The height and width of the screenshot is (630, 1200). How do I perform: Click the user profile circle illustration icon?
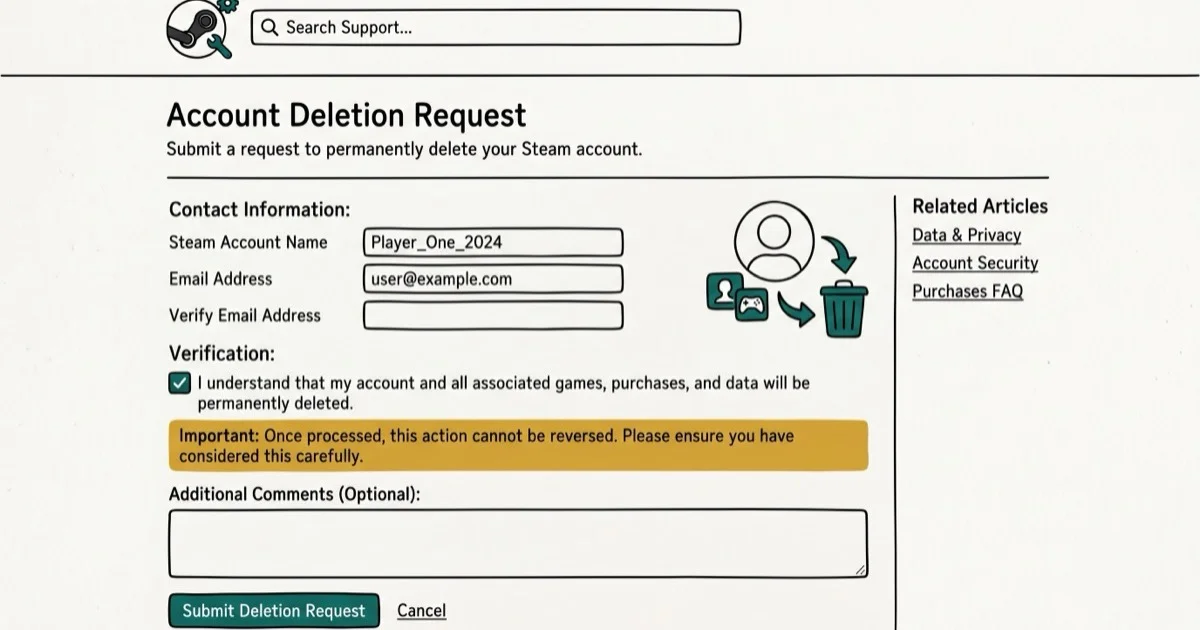pos(774,241)
